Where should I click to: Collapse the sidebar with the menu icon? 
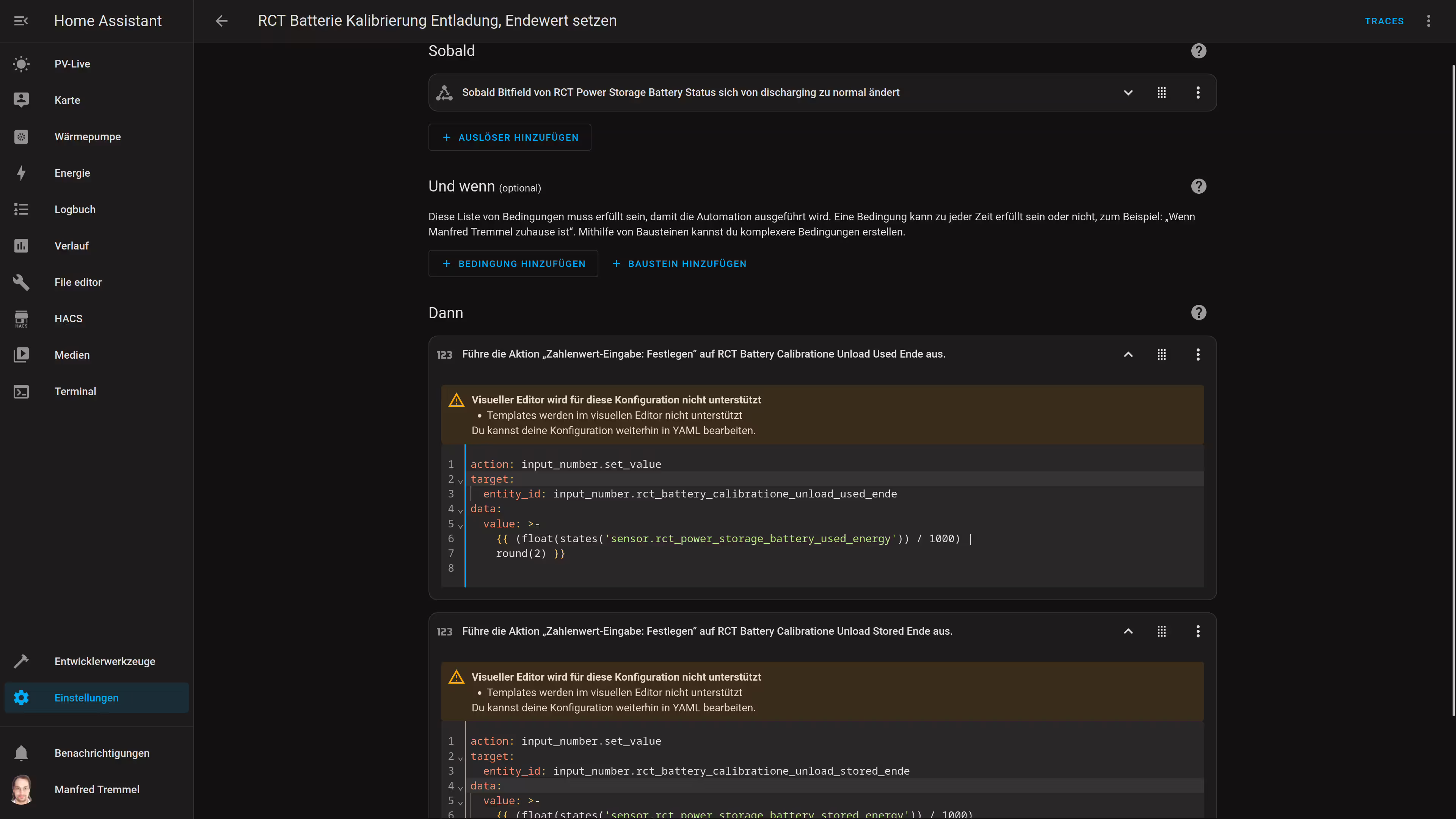(21, 21)
